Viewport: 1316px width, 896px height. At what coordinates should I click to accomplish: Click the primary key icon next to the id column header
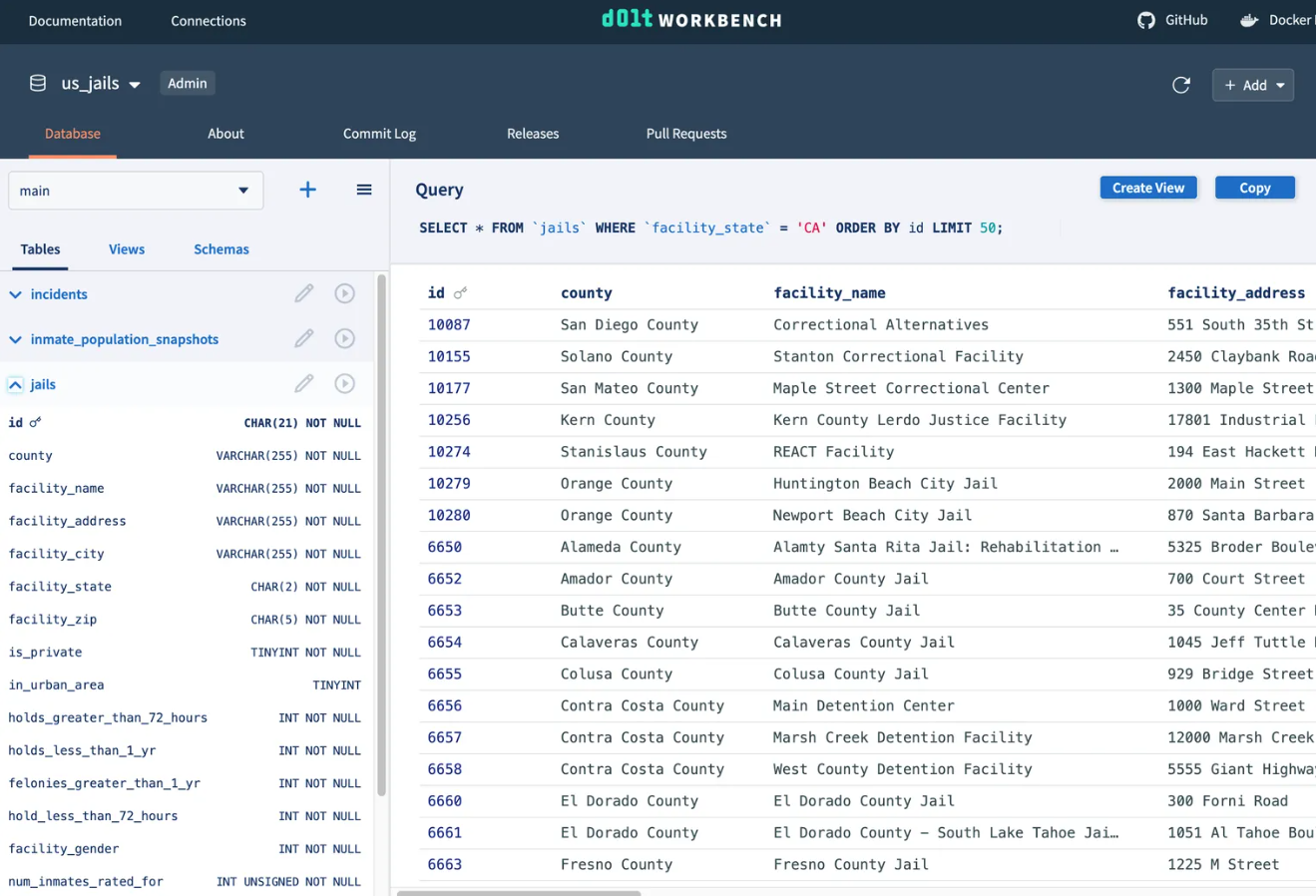(x=460, y=293)
